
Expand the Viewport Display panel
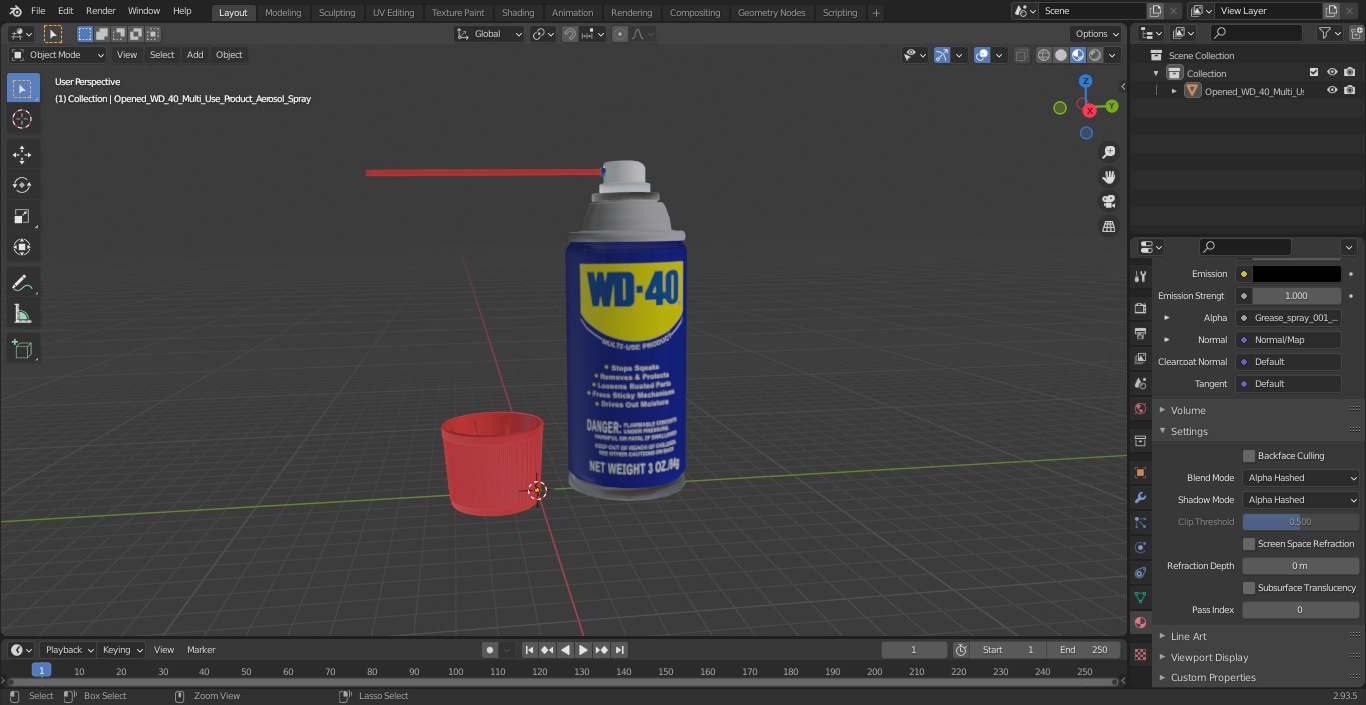[x=1209, y=658]
